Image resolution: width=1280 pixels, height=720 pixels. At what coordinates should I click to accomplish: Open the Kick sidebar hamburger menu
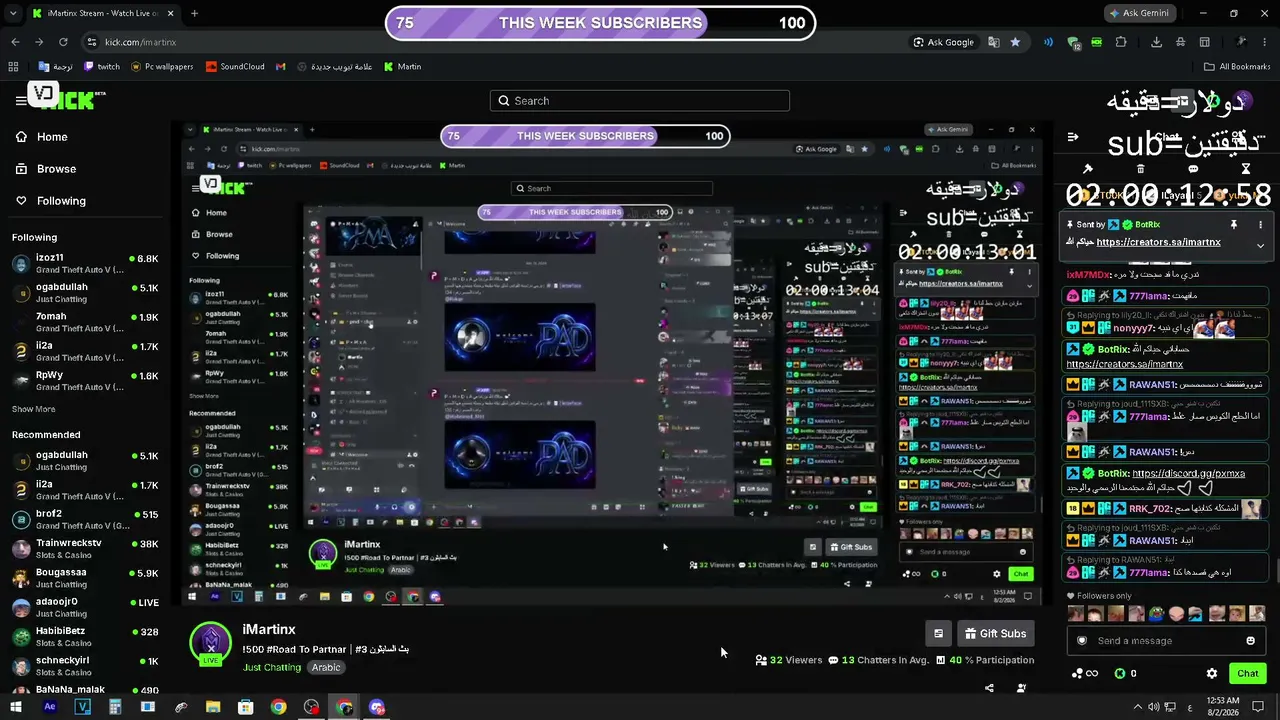(21, 100)
